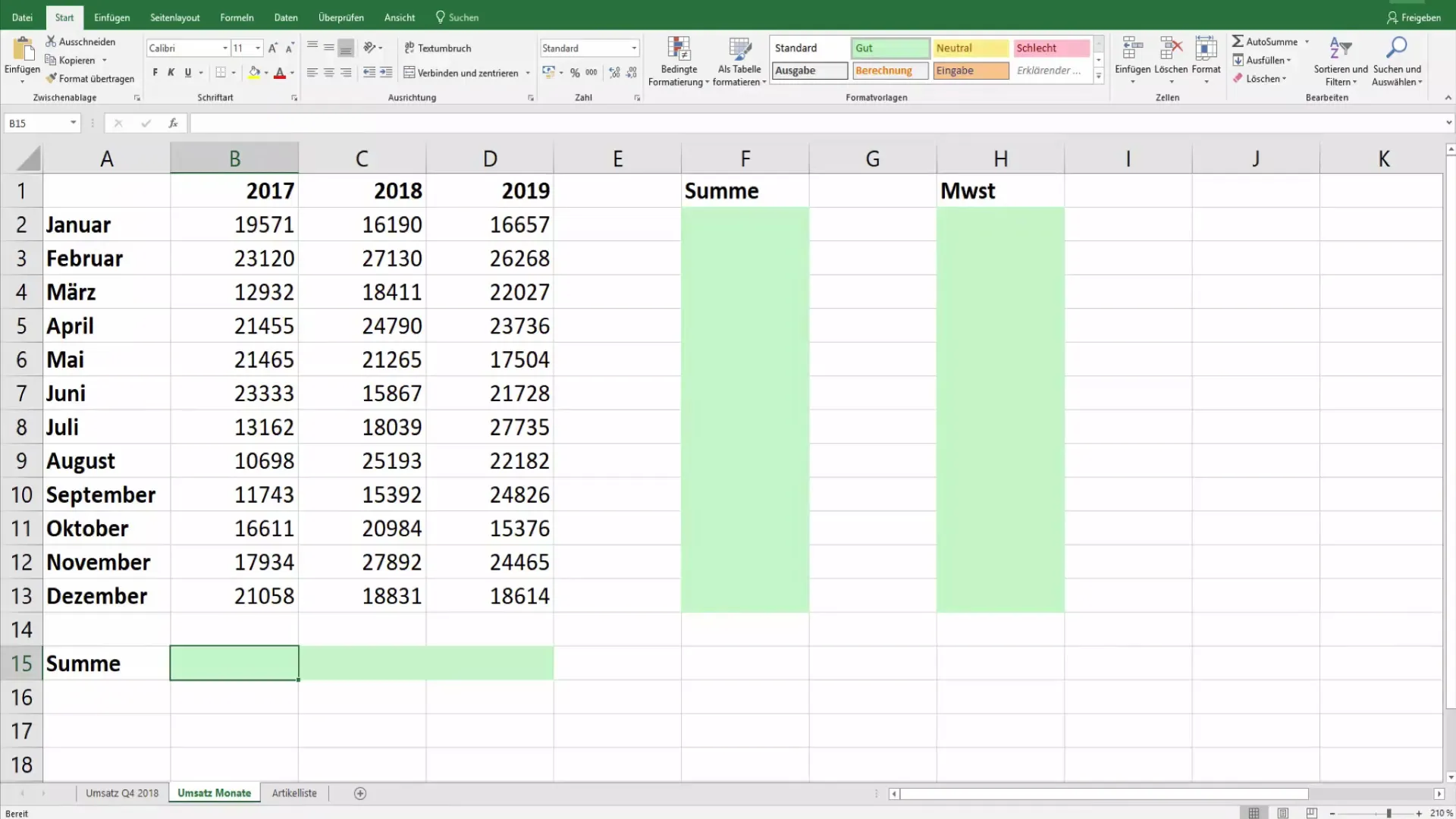Expand the Formatvorlagen styles gallery
Viewport: 1456px width, 819px height.
(1098, 76)
